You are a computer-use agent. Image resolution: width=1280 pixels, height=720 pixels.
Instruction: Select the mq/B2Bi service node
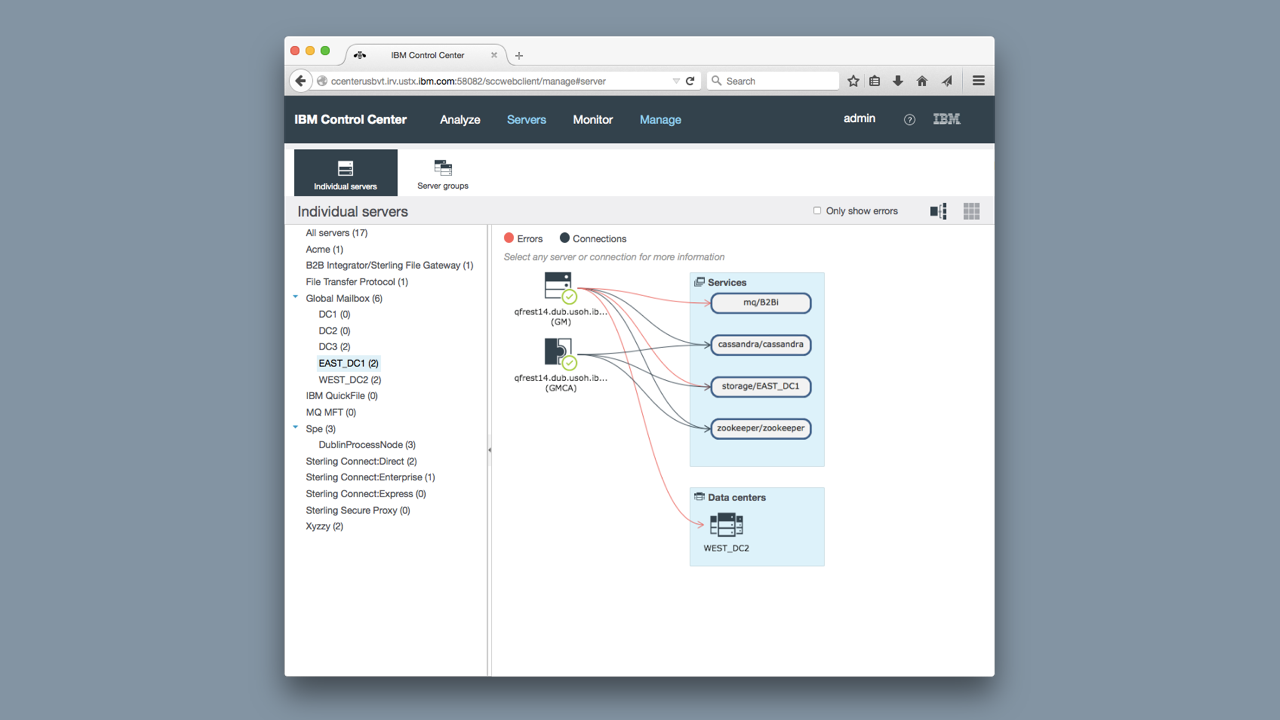point(761,303)
